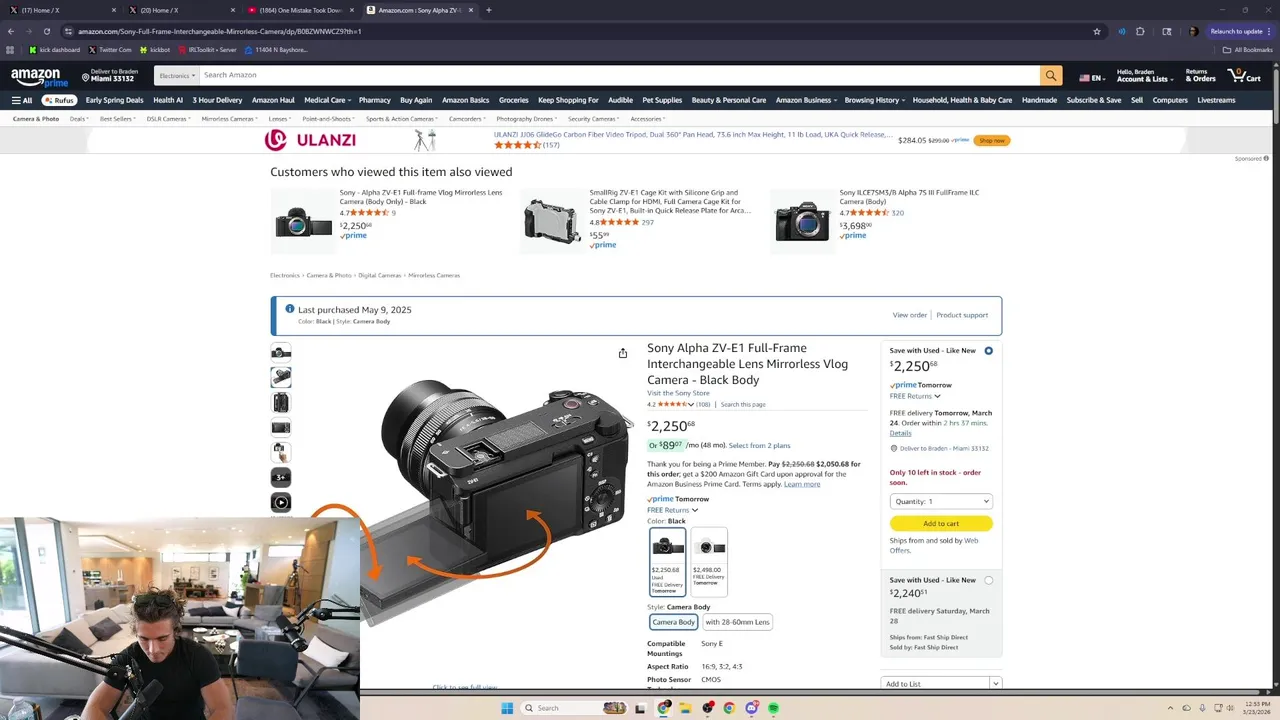Open the View order link
This screenshot has width=1280, height=720.
pos(910,315)
